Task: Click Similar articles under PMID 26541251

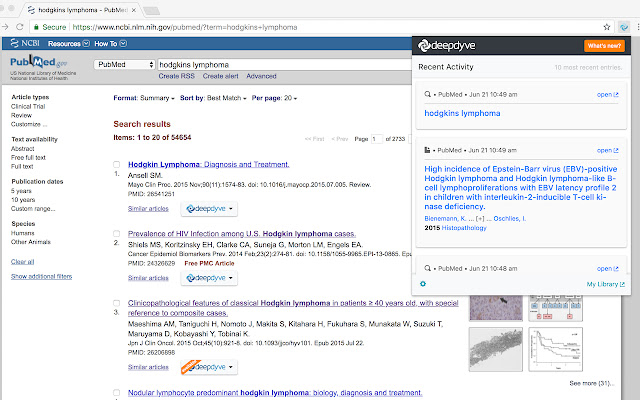Action: [148, 209]
